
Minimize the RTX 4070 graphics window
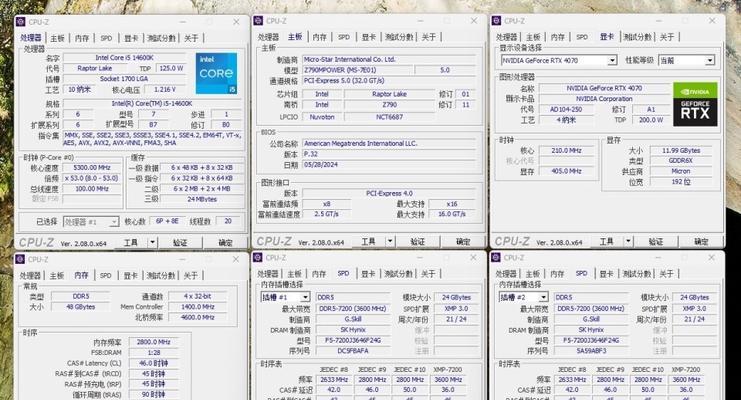pyautogui.click(x=659, y=21)
